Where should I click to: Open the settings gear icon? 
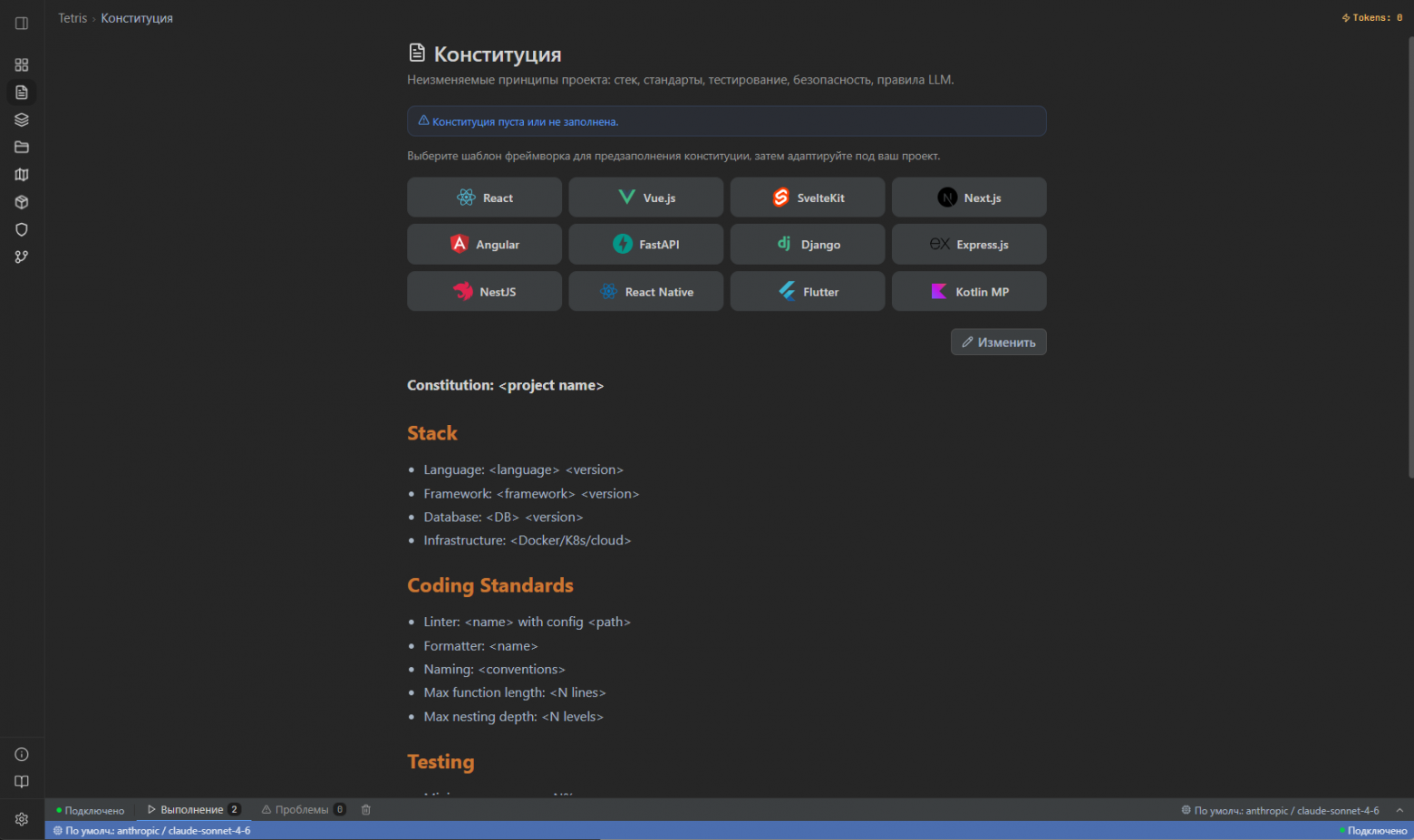pyautogui.click(x=22, y=819)
